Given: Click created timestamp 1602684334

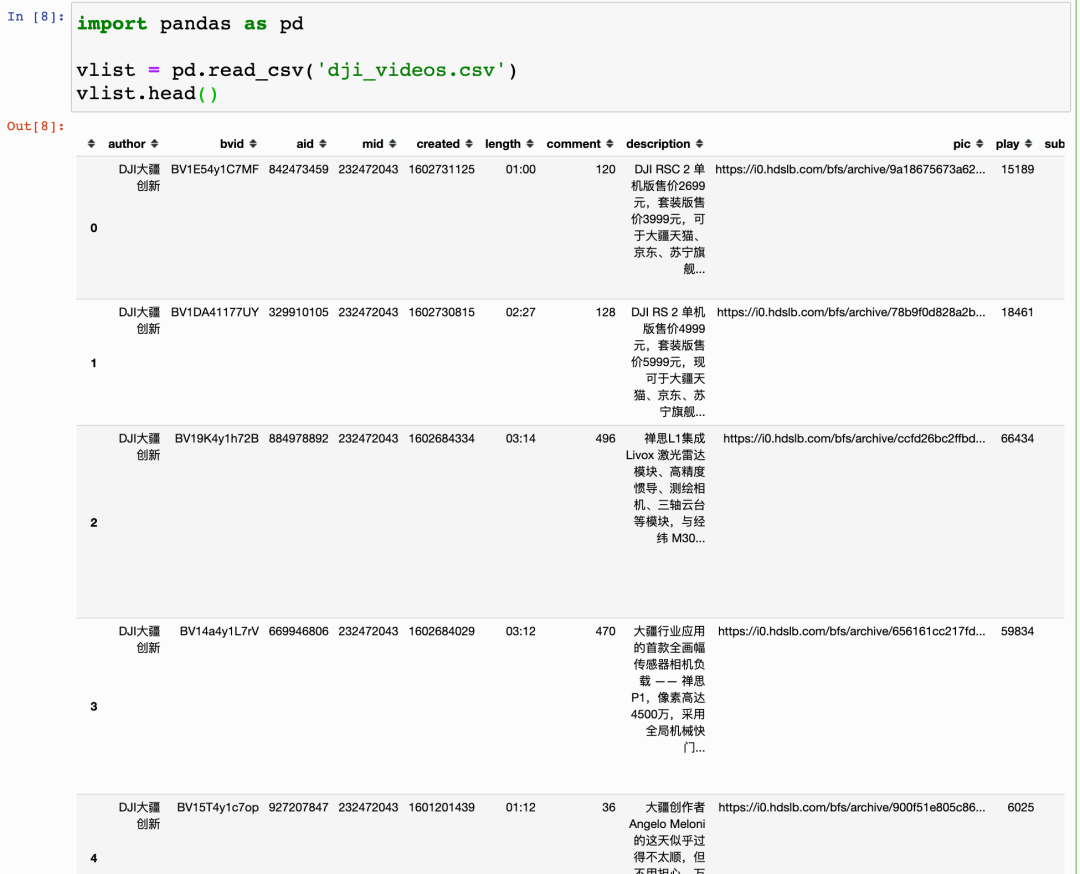Looking at the screenshot, I should coord(442,439).
